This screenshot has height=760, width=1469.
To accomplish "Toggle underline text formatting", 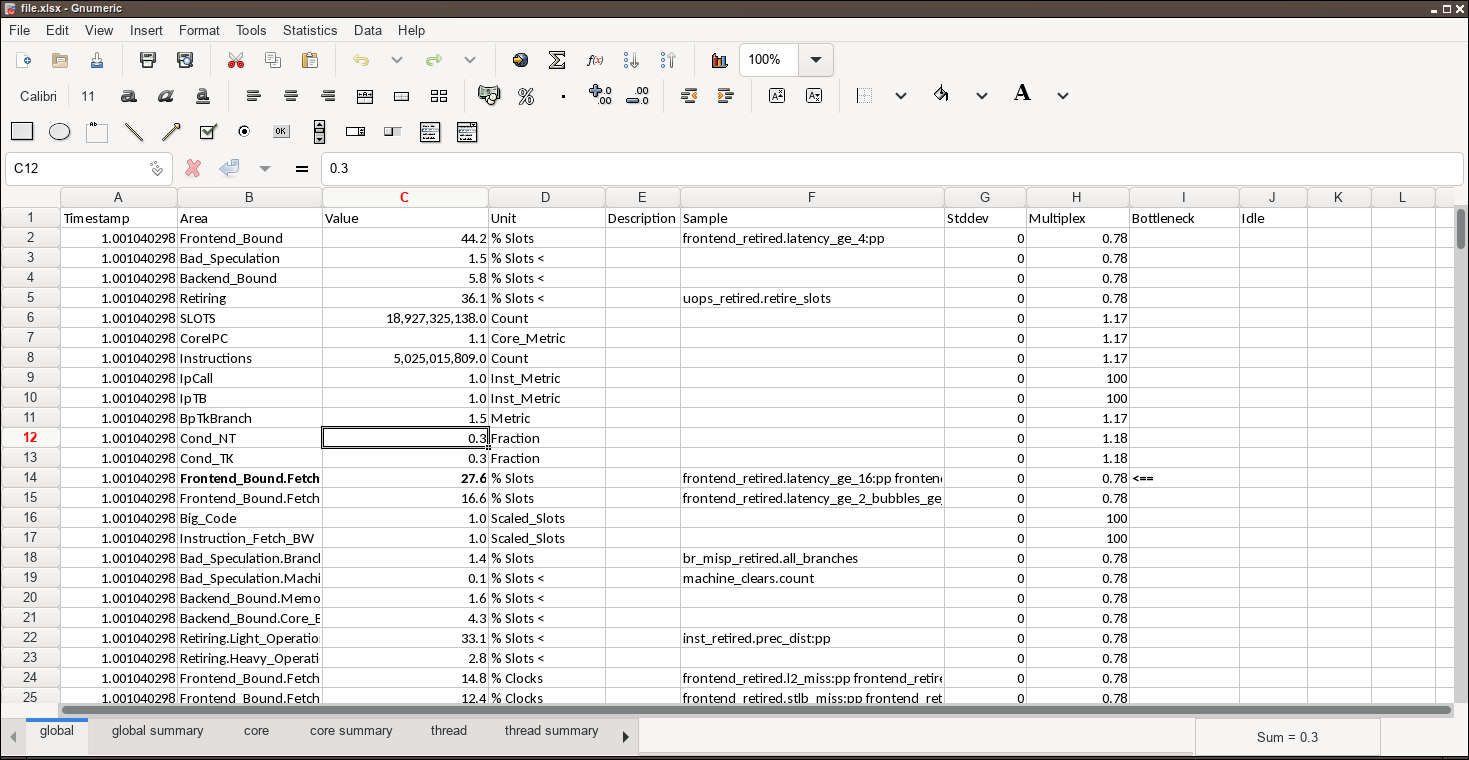I will click(202, 96).
